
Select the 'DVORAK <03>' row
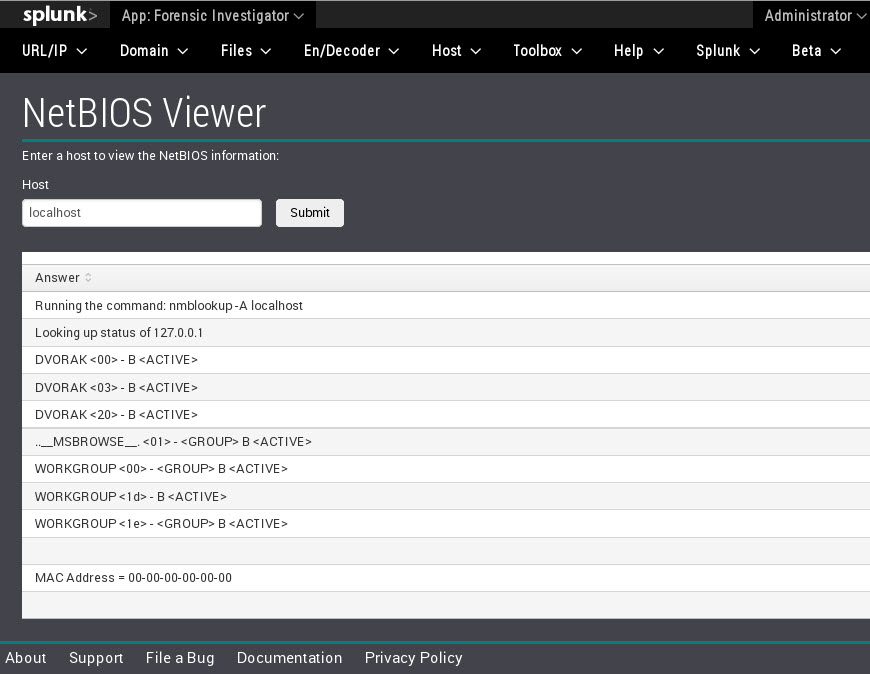(446, 387)
